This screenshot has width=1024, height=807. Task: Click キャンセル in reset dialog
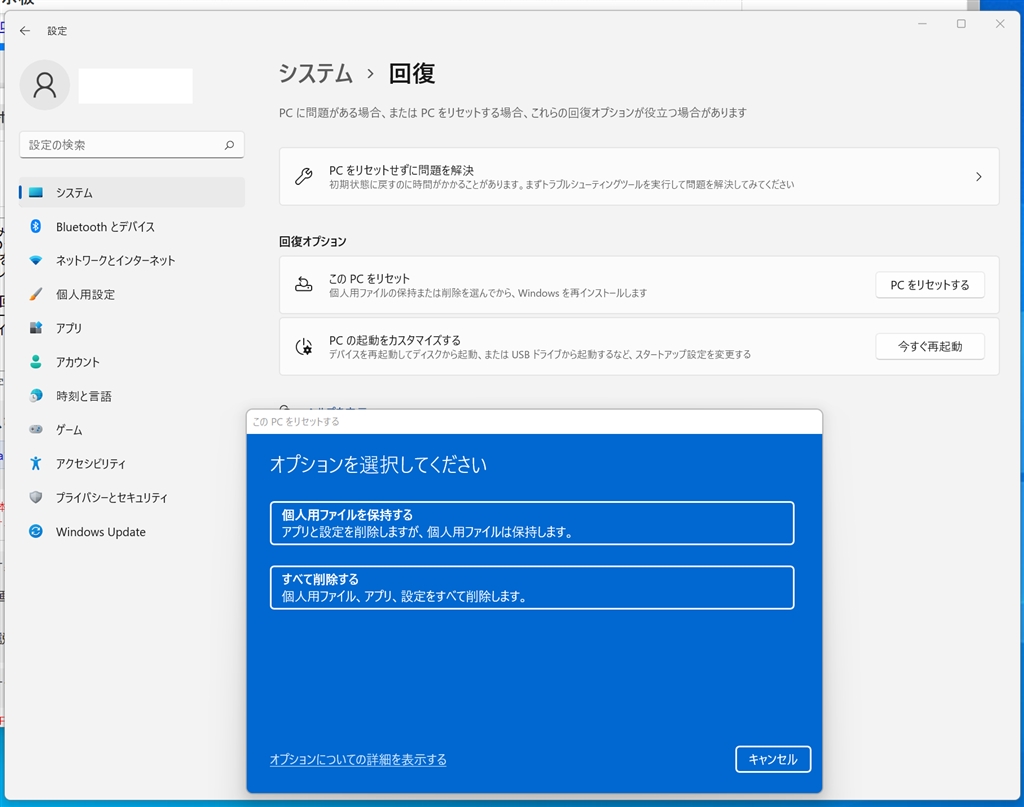click(773, 759)
